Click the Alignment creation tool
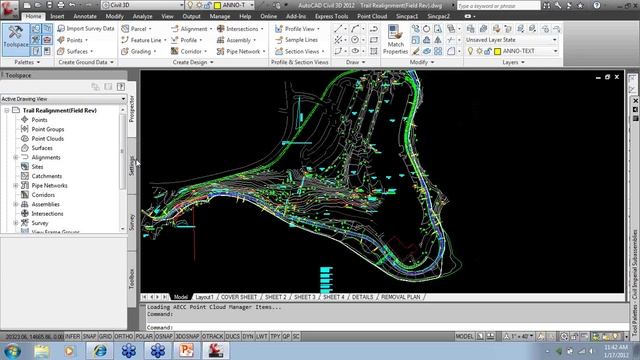The width and height of the screenshot is (640, 360). pyautogui.click(x=191, y=29)
